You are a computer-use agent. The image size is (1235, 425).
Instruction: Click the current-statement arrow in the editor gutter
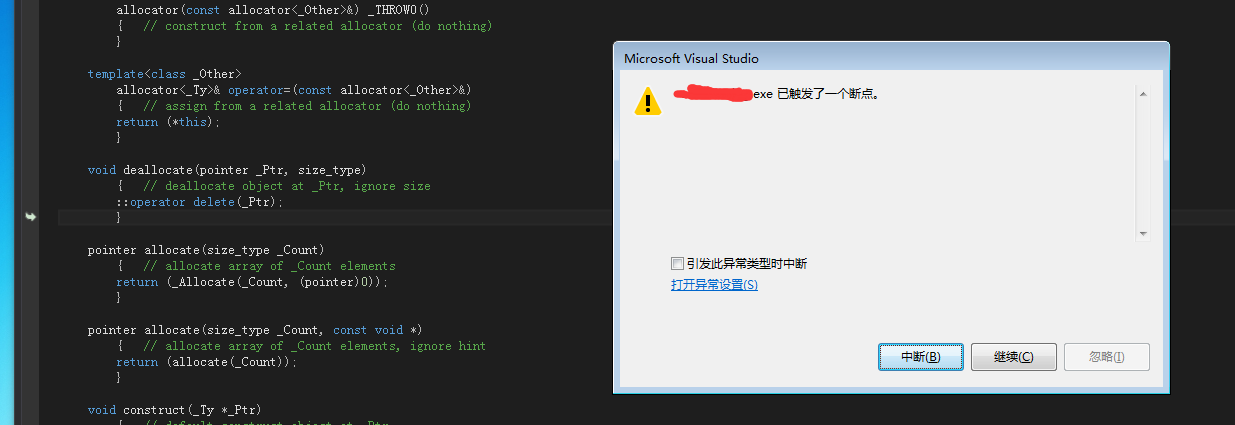click(31, 217)
